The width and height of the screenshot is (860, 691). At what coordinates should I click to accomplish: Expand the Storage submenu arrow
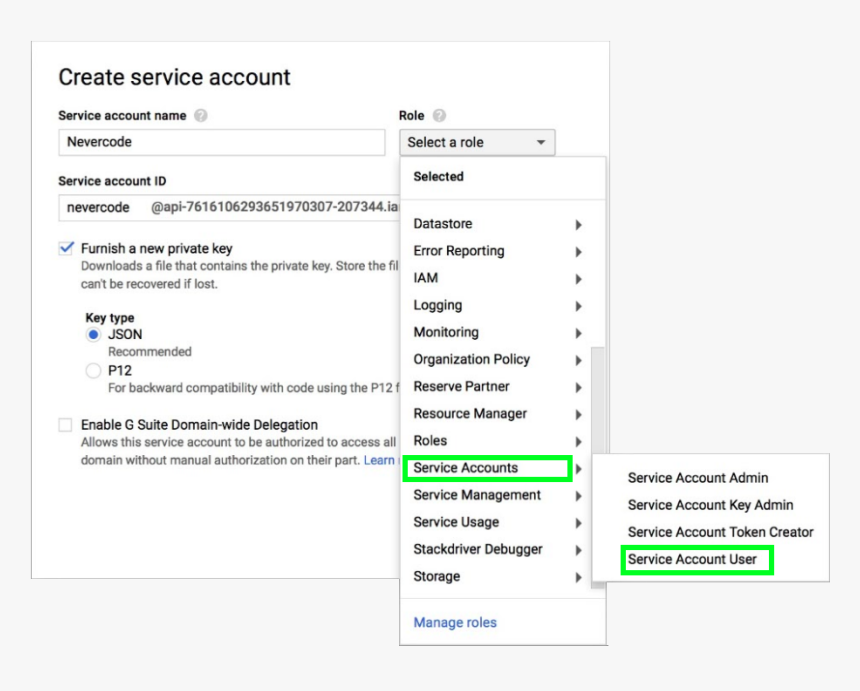click(579, 577)
